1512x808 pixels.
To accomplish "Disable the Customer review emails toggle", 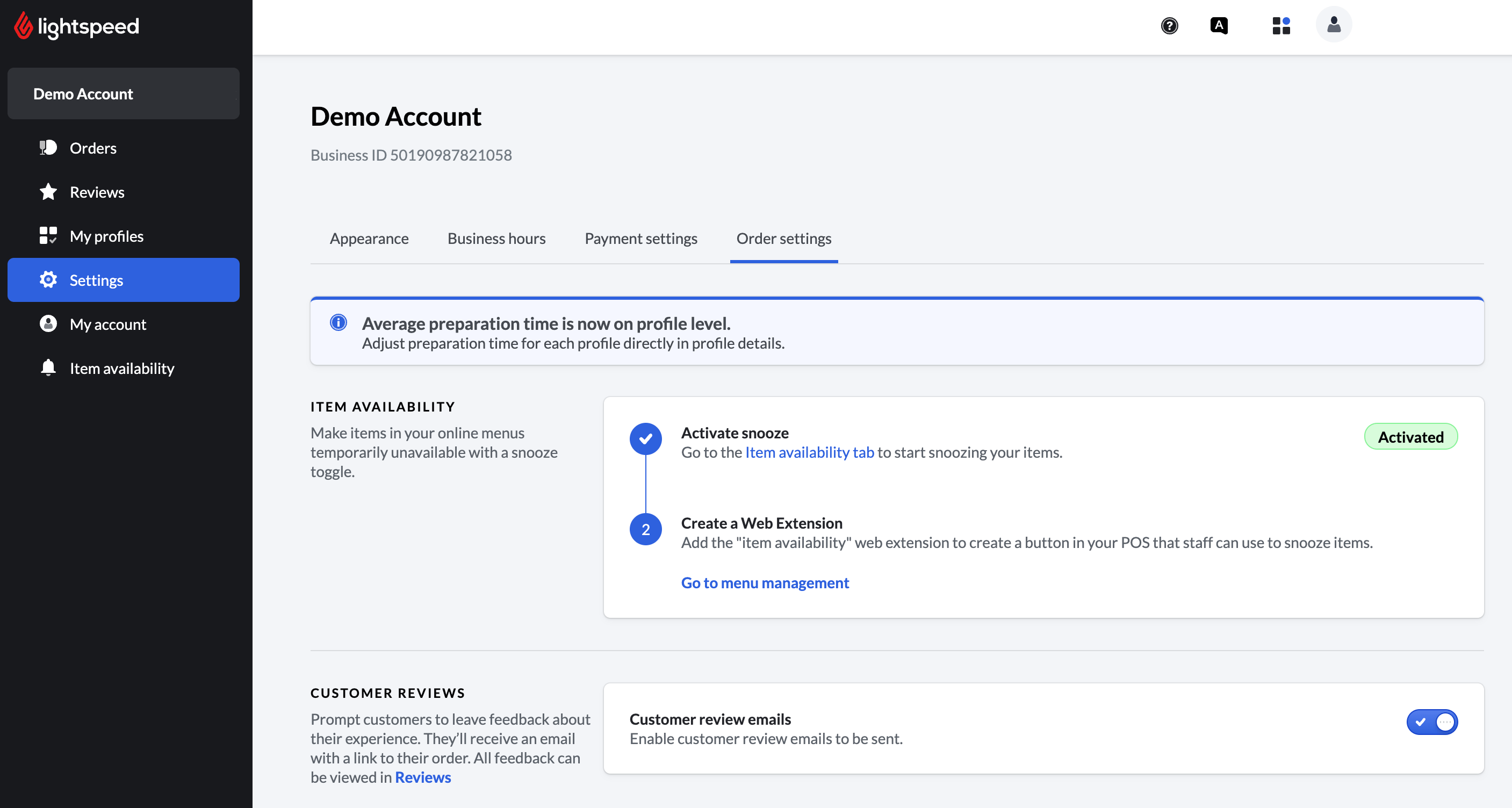I will click(x=1431, y=722).
